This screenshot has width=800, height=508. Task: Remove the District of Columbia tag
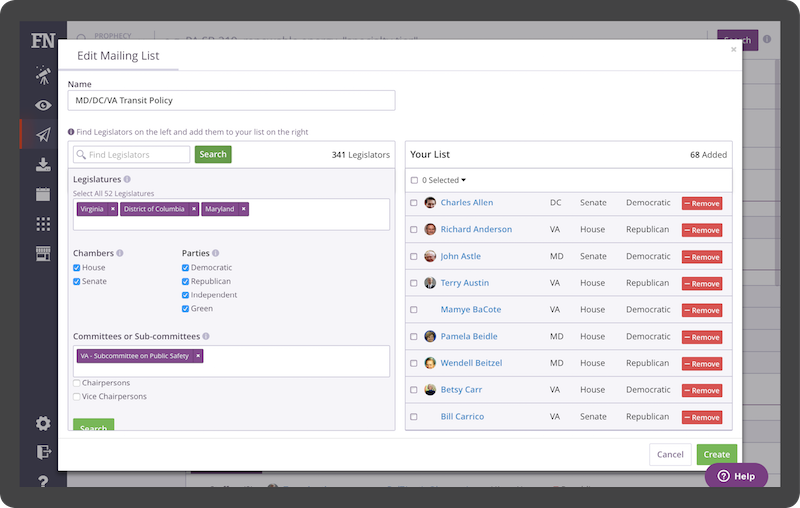(x=194, y=209)
